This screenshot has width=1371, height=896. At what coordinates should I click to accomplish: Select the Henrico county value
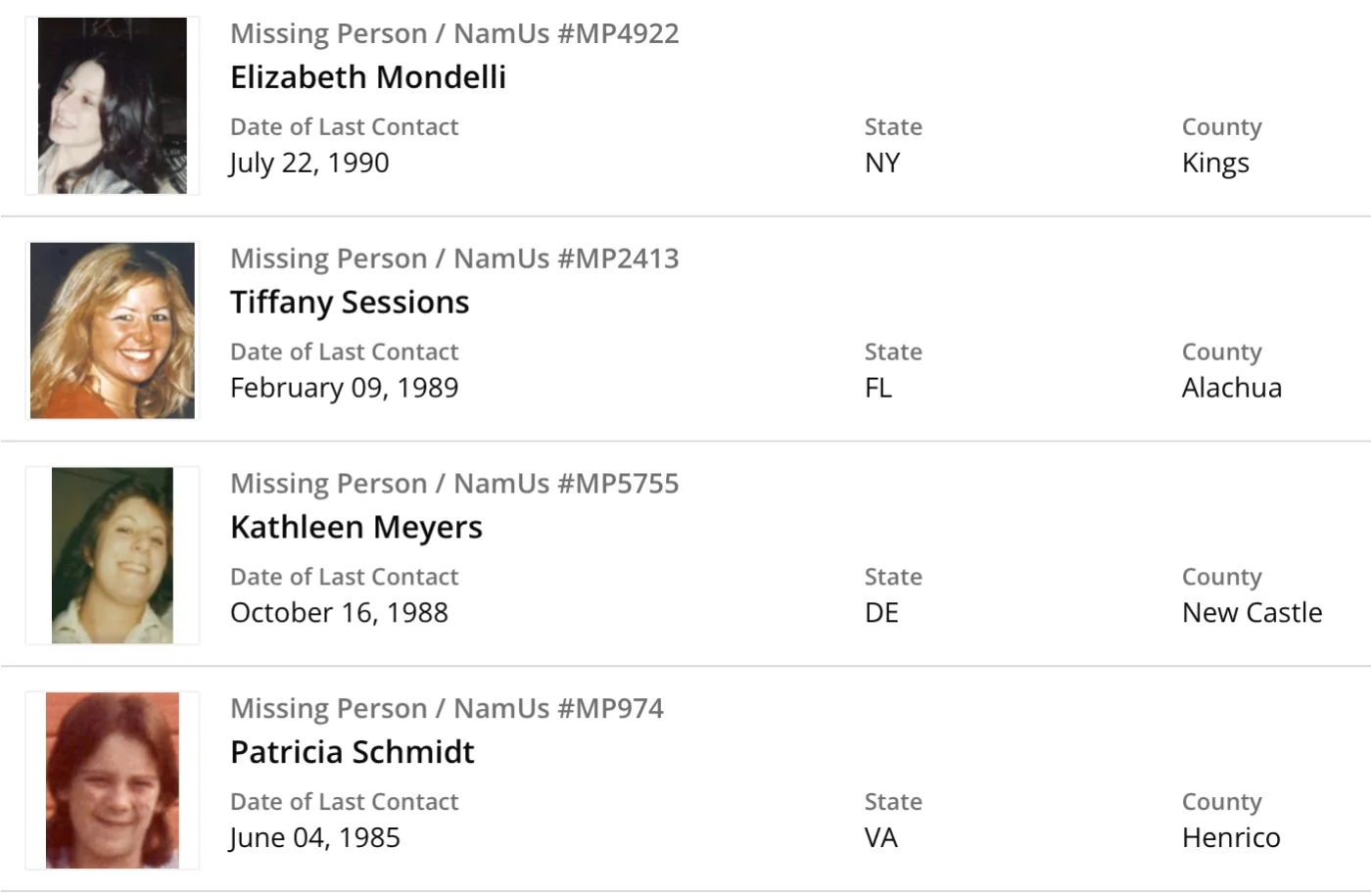(x=1231, y=838)
